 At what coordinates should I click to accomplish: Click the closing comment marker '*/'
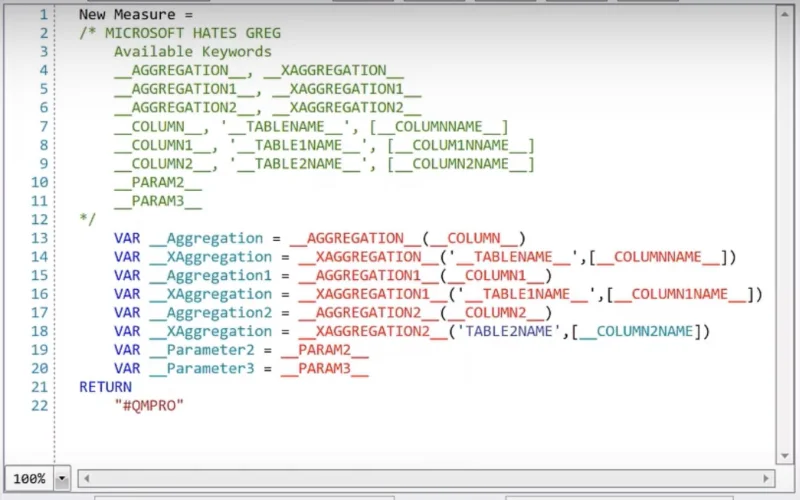pyautogui.click(x=88, y=219)
